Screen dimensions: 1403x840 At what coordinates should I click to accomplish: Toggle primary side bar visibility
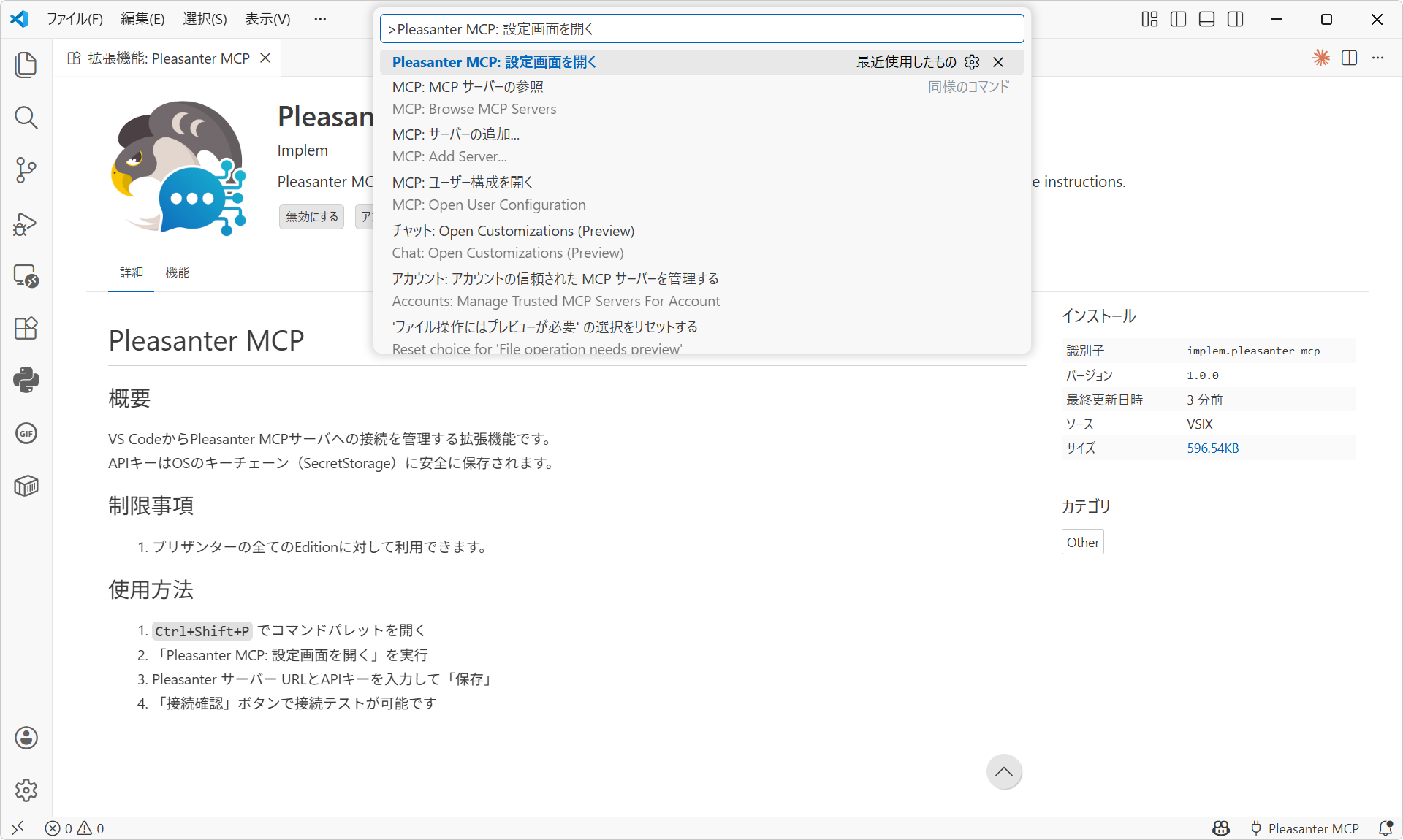(x=1178, y=19)
